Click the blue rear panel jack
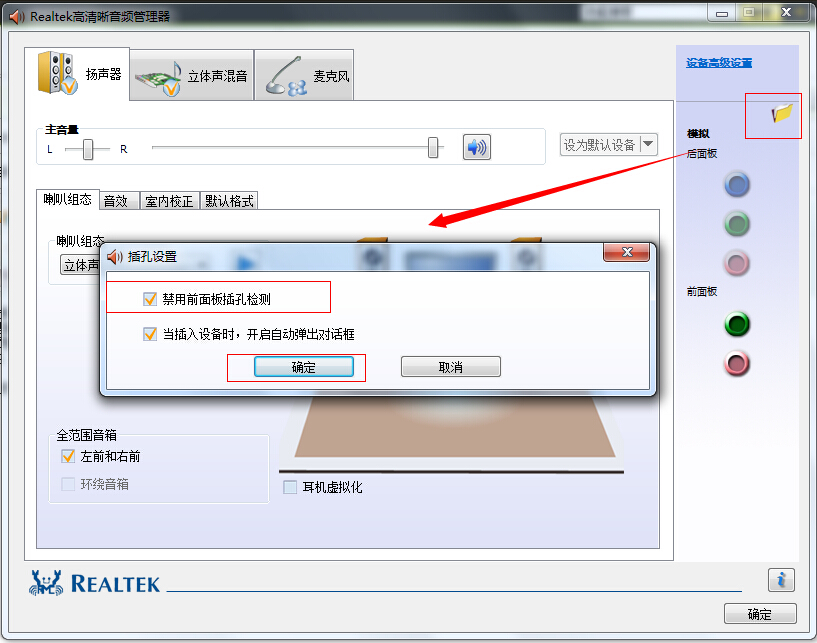The image size is (817, 643). pos(737,184)
